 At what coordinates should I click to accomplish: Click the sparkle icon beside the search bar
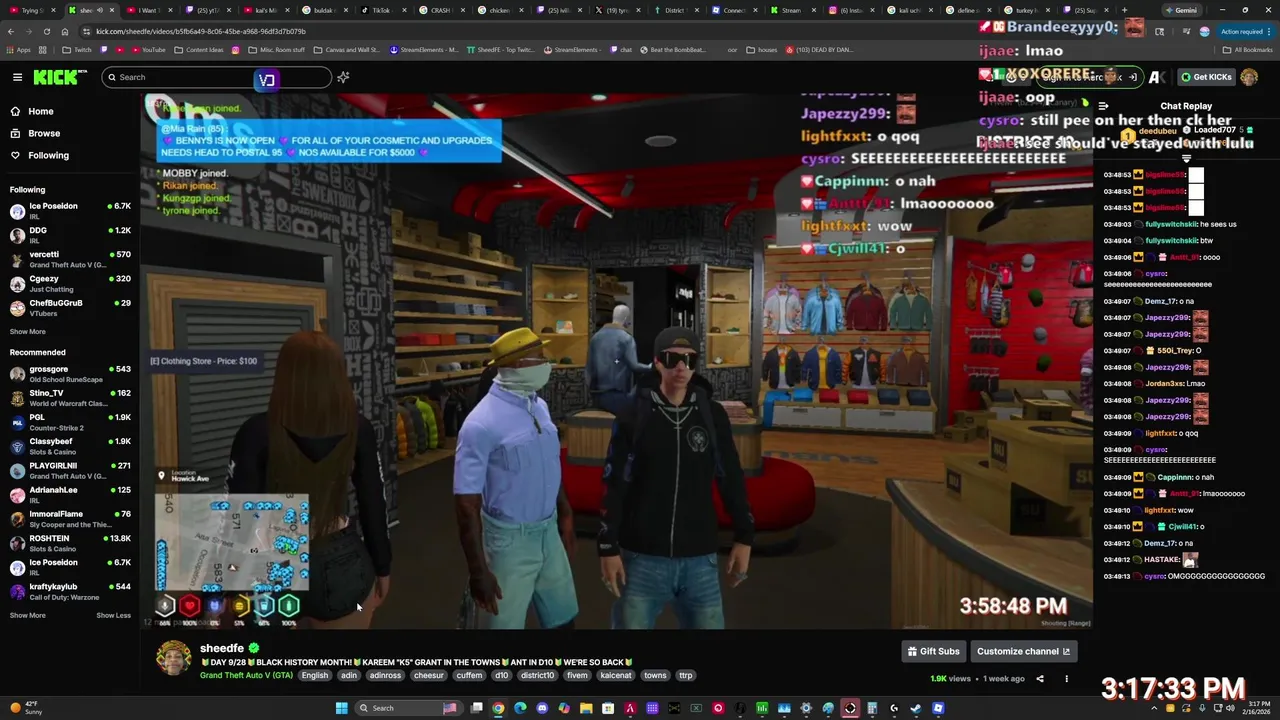(x=343, y=77)
